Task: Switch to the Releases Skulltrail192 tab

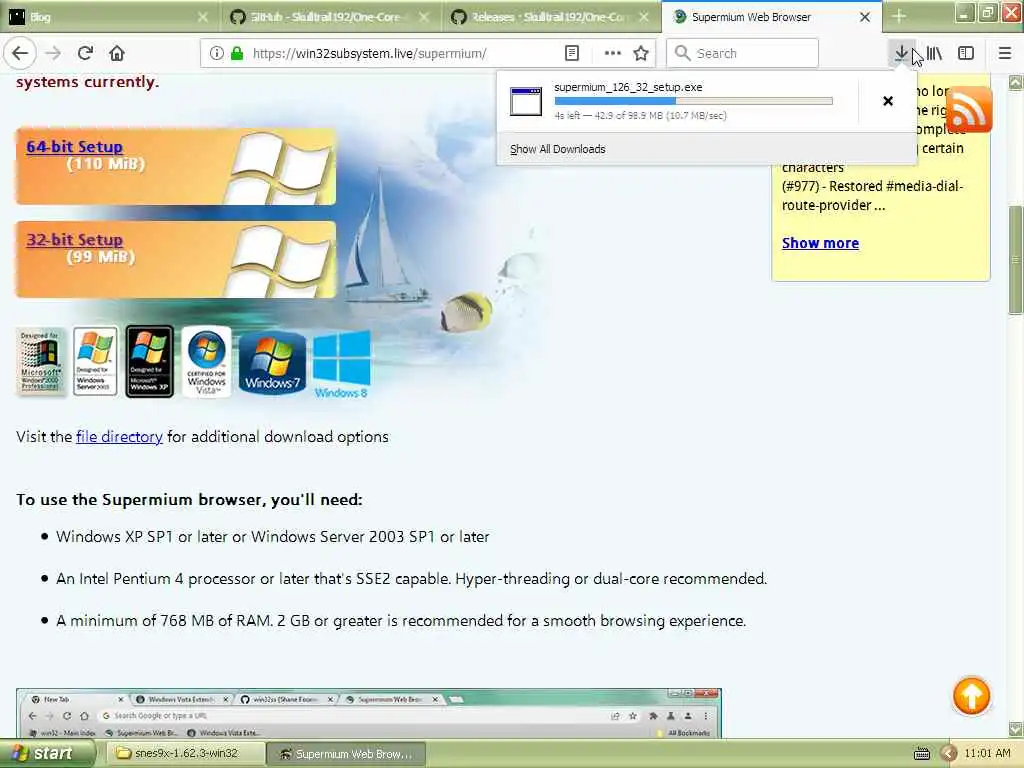Action: point(549,17)
